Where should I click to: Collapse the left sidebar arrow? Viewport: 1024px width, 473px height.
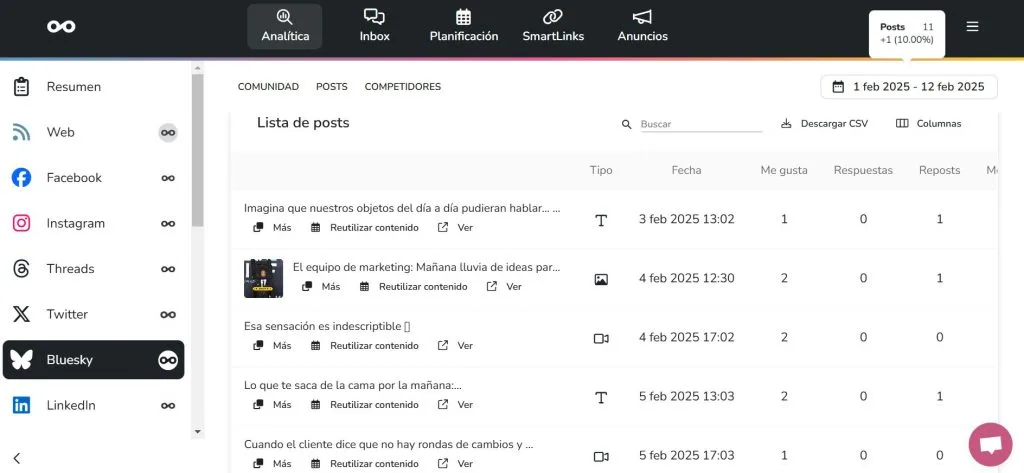click(17, 458)
